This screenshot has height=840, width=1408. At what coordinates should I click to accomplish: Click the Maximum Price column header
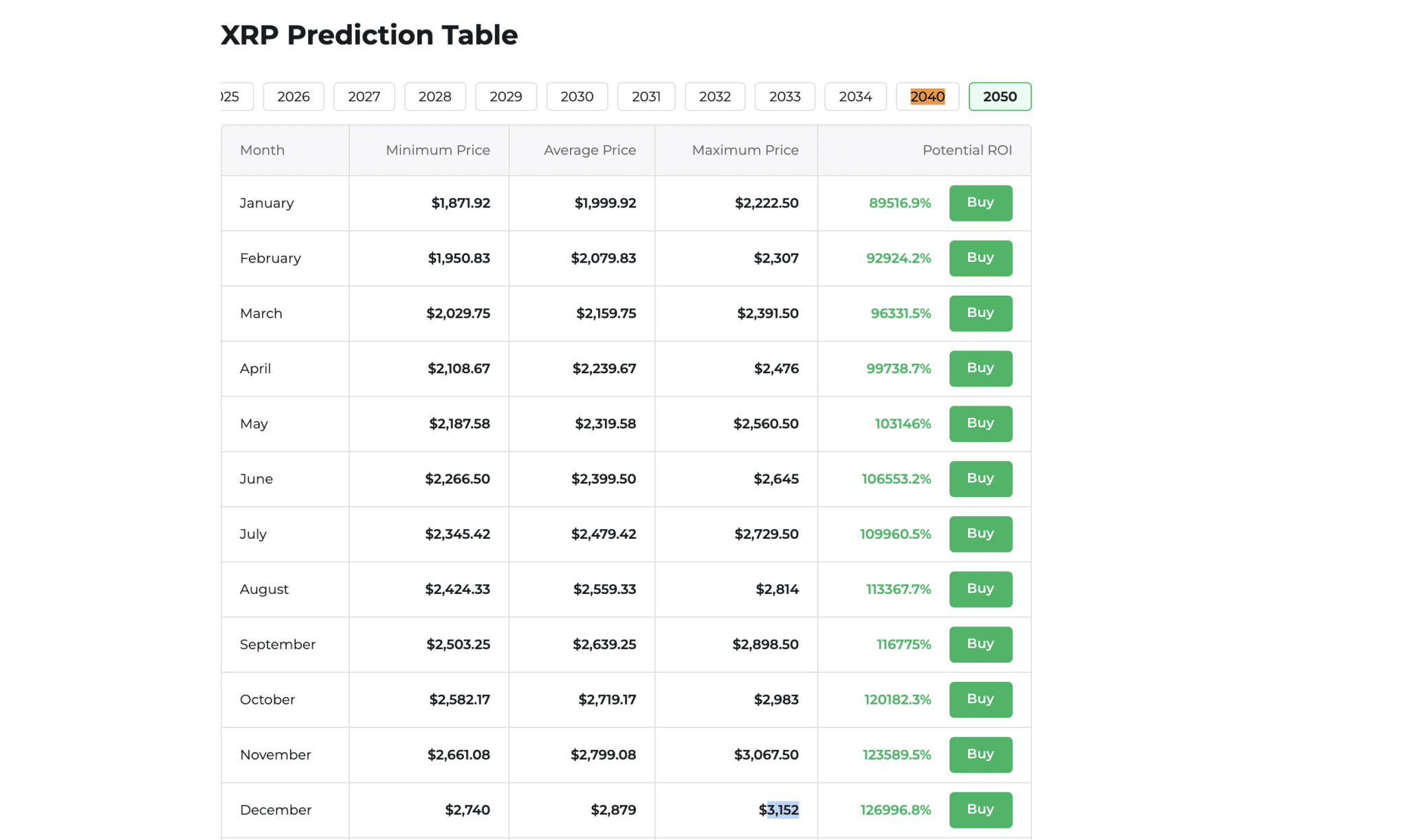pyautogui.click(x=745, y=150)
